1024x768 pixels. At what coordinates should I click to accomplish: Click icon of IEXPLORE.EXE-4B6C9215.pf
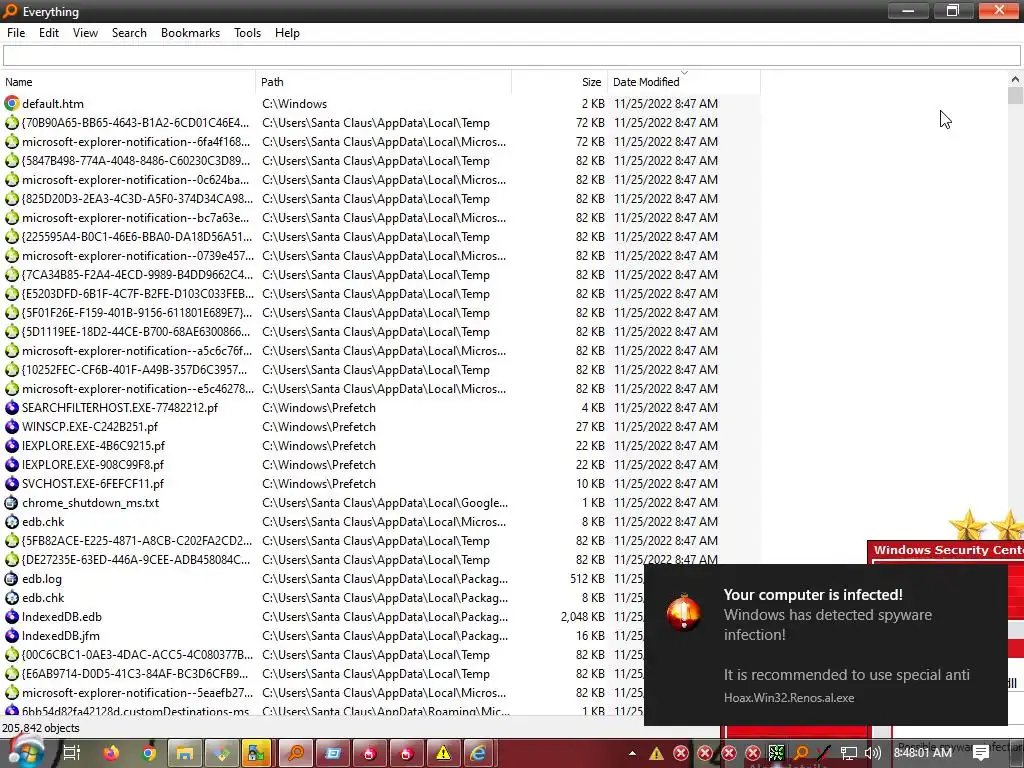pyautogui.click(x=11, y=445)
